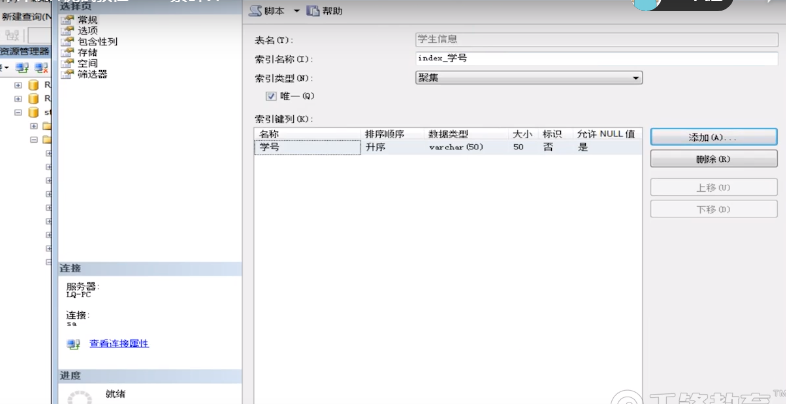The width and height of the screenshot is (786, 404).
Task: Click the 删除(R) button
Action: tap(714, 159)
